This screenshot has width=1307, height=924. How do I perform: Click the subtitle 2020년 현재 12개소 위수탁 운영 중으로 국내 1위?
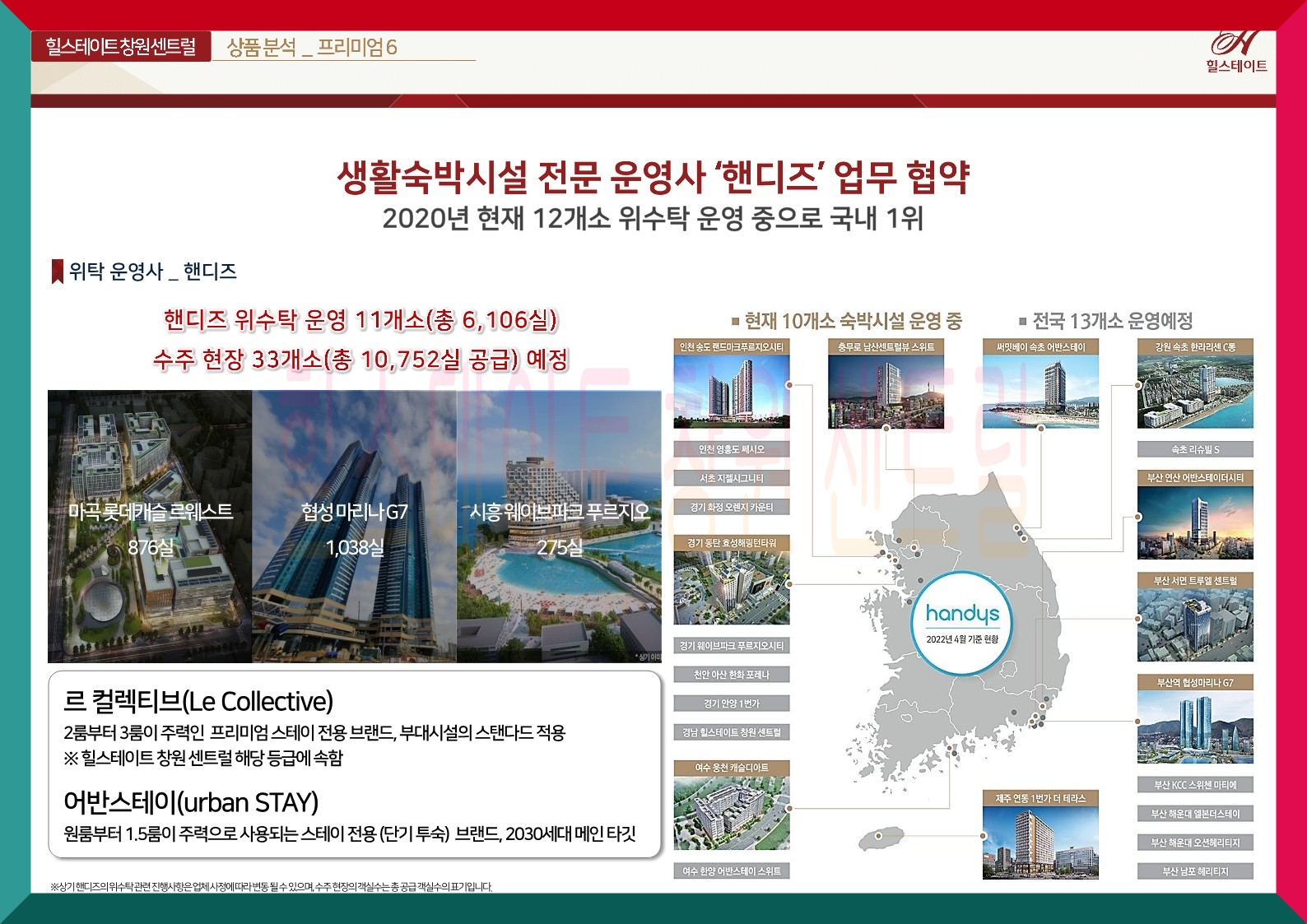click(x=653, y=219)
